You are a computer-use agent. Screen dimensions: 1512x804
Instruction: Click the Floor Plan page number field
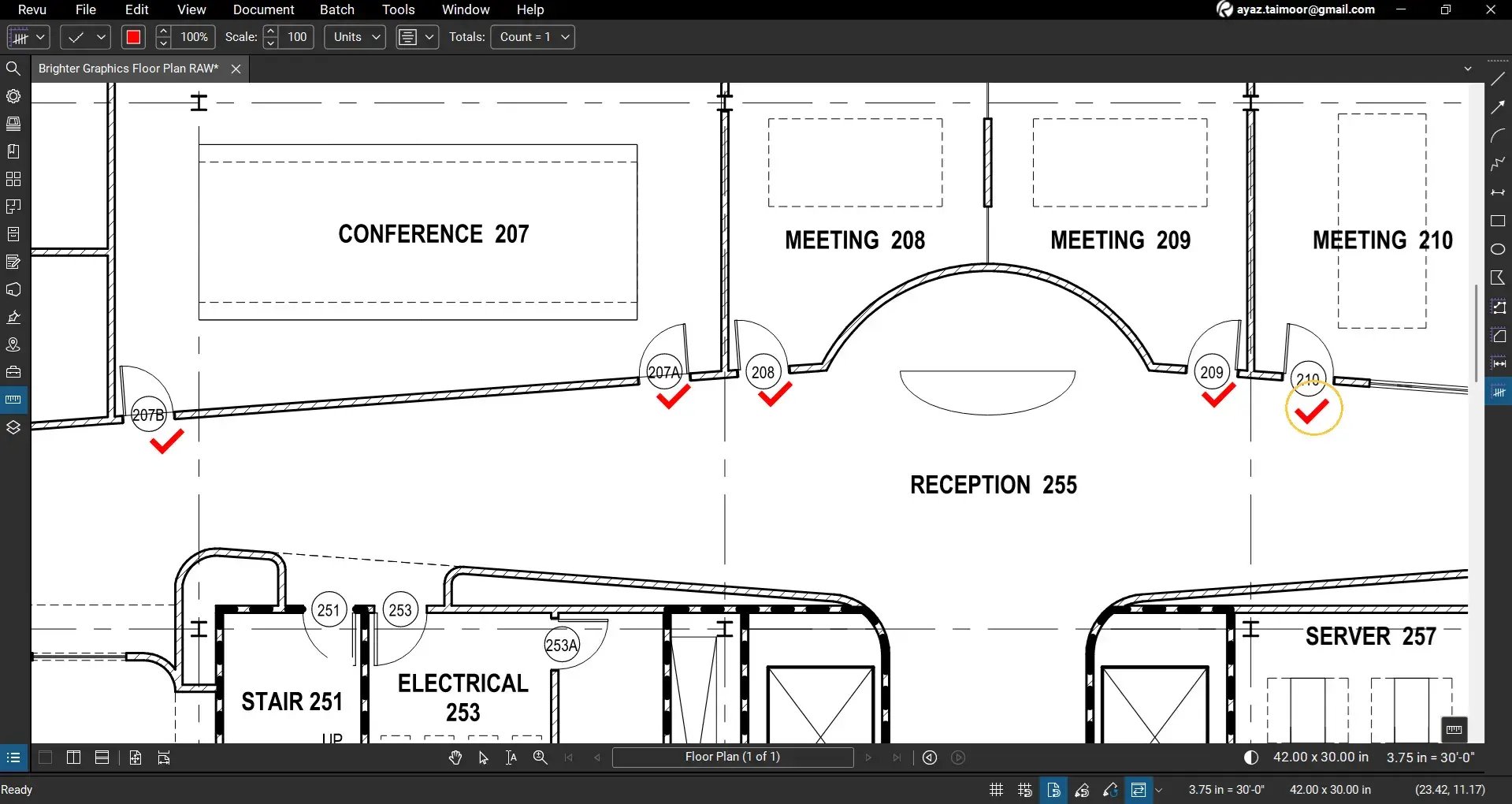pos(732,757)
